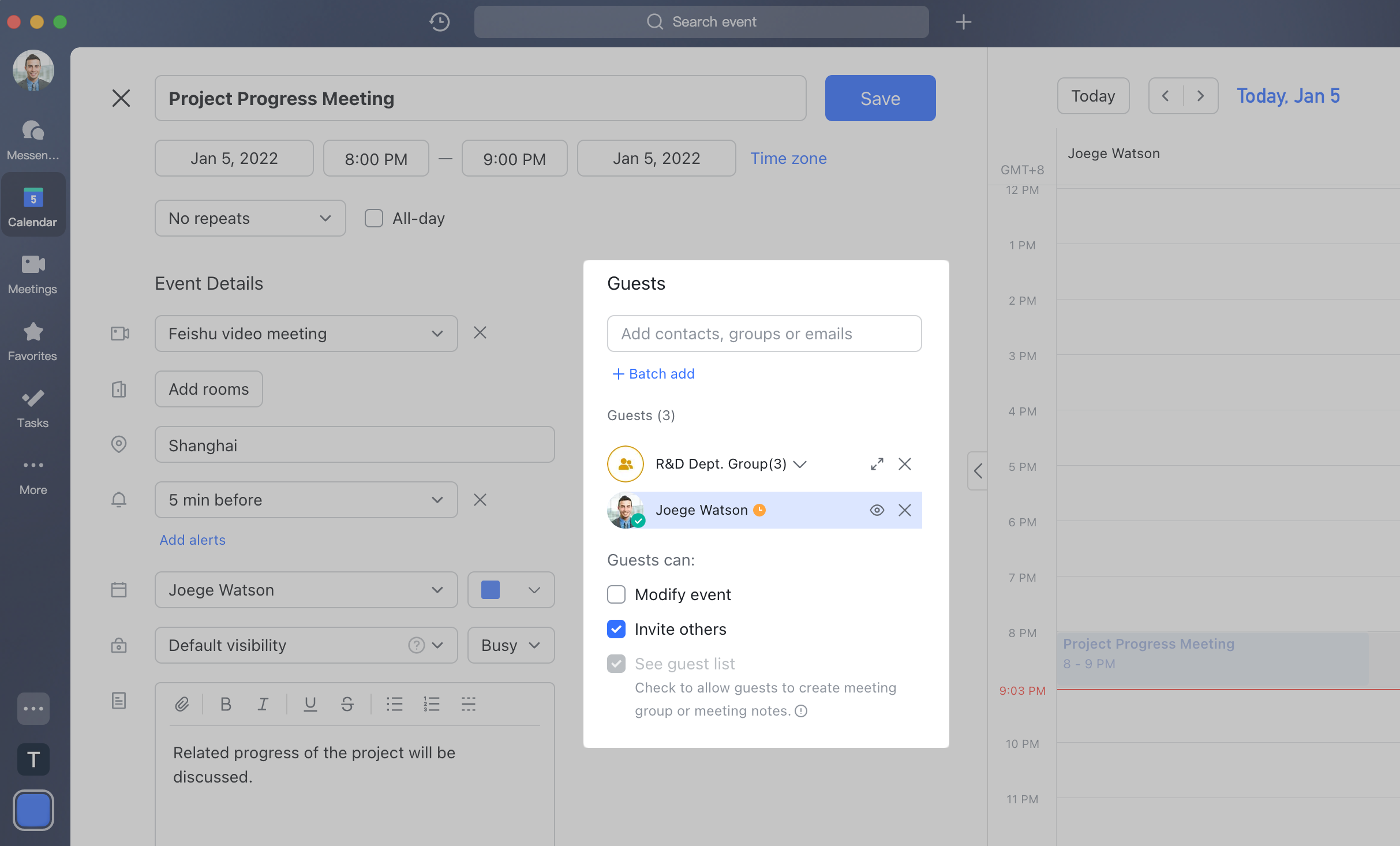Insert a numbered list in description

[431, 704]
